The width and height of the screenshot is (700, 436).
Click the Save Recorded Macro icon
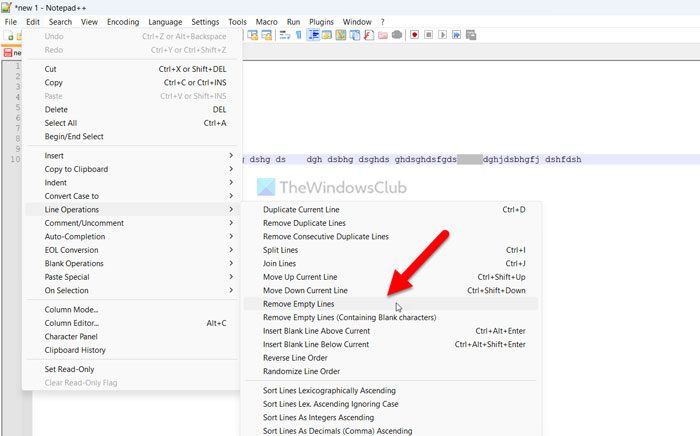click(x=472, y=35)
